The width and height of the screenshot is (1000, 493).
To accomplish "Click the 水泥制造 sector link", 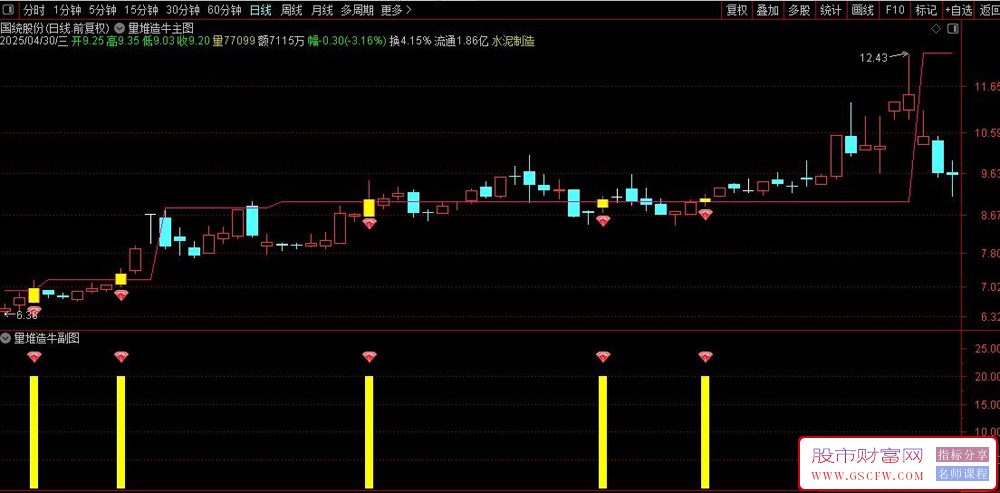I will 513,41.
